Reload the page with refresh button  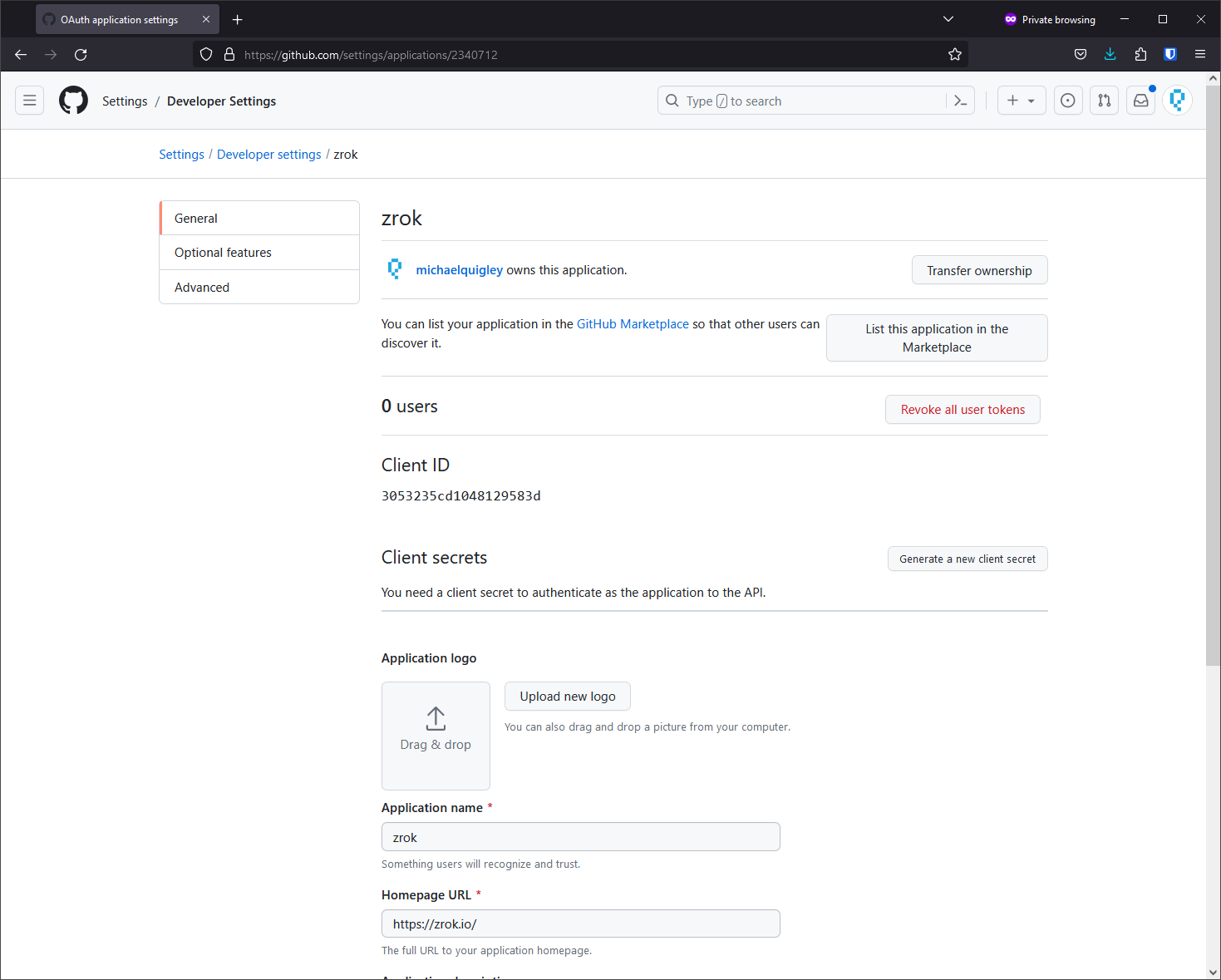[81, 55]
